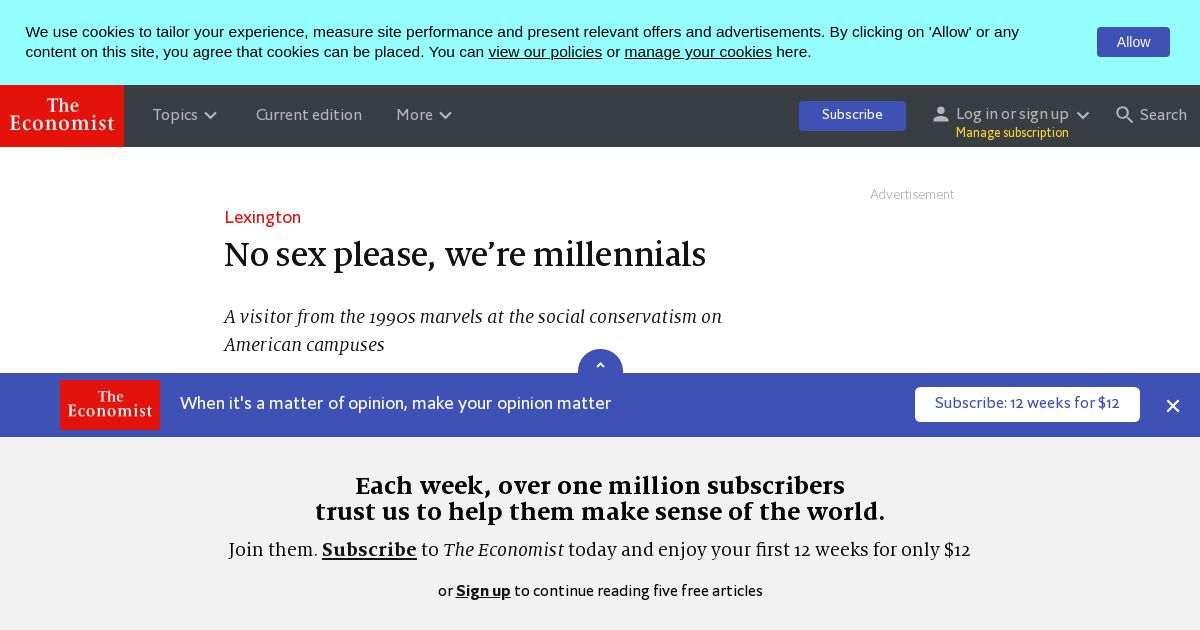The image size is (1200, 630).
Task: Collapse the paywall panel with up-chevron
Action: [600, 366]
